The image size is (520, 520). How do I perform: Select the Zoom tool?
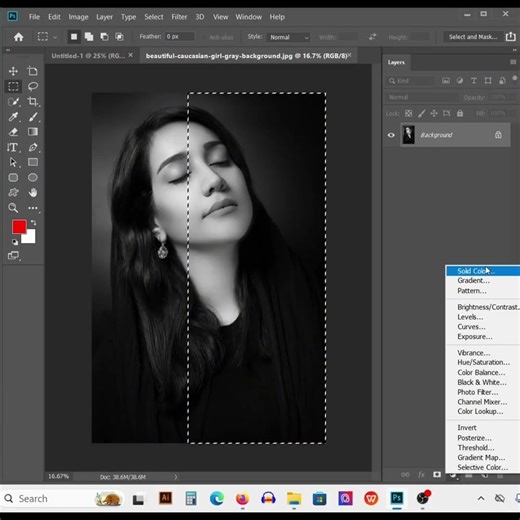click(x=13, y=208)
